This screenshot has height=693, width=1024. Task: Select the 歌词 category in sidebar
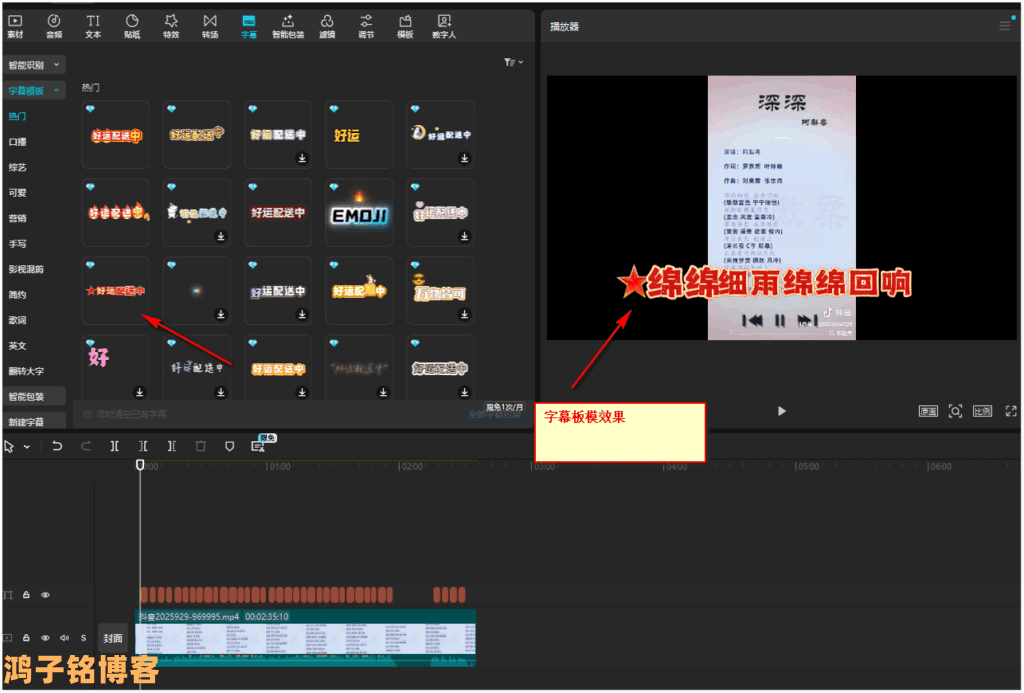pos(18,320)
